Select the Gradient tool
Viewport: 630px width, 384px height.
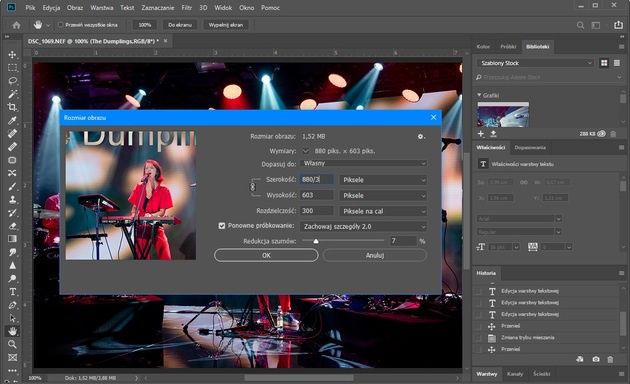click(12, 239)
